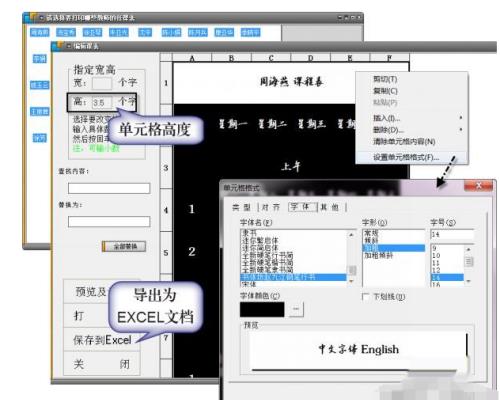Click the 字号 size input showing 14
This screenshot has width=500, height=400.
[x=452, y=235]
